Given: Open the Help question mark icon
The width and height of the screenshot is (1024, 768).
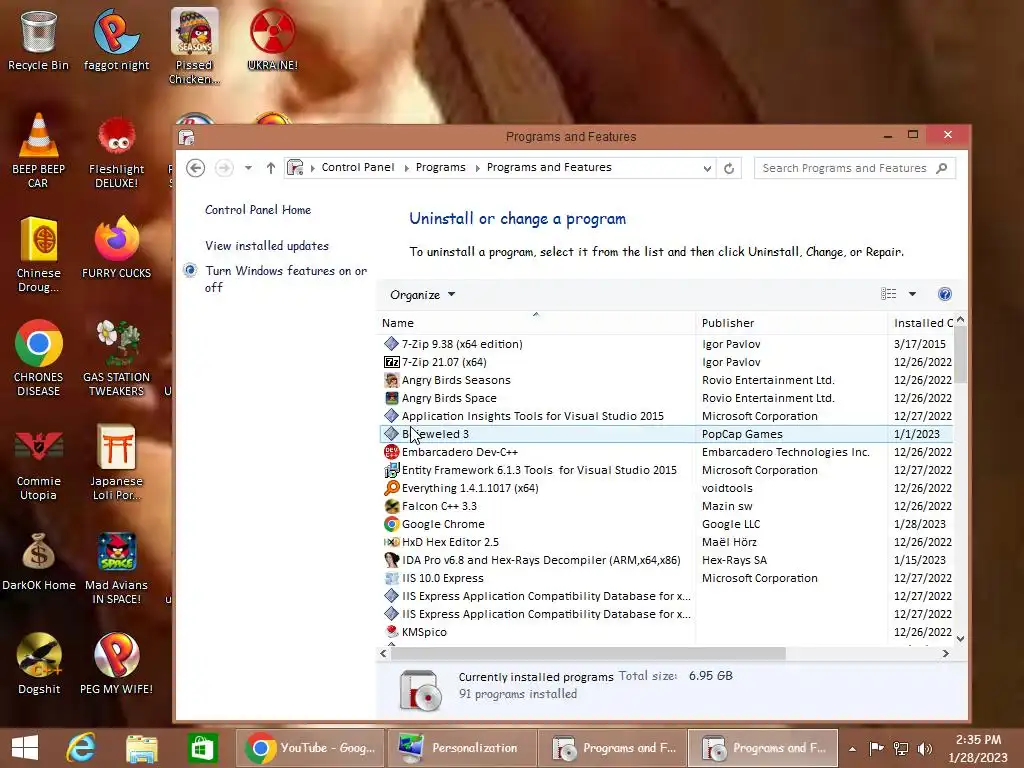Looking at the screenshot, I should click(944, 294).
